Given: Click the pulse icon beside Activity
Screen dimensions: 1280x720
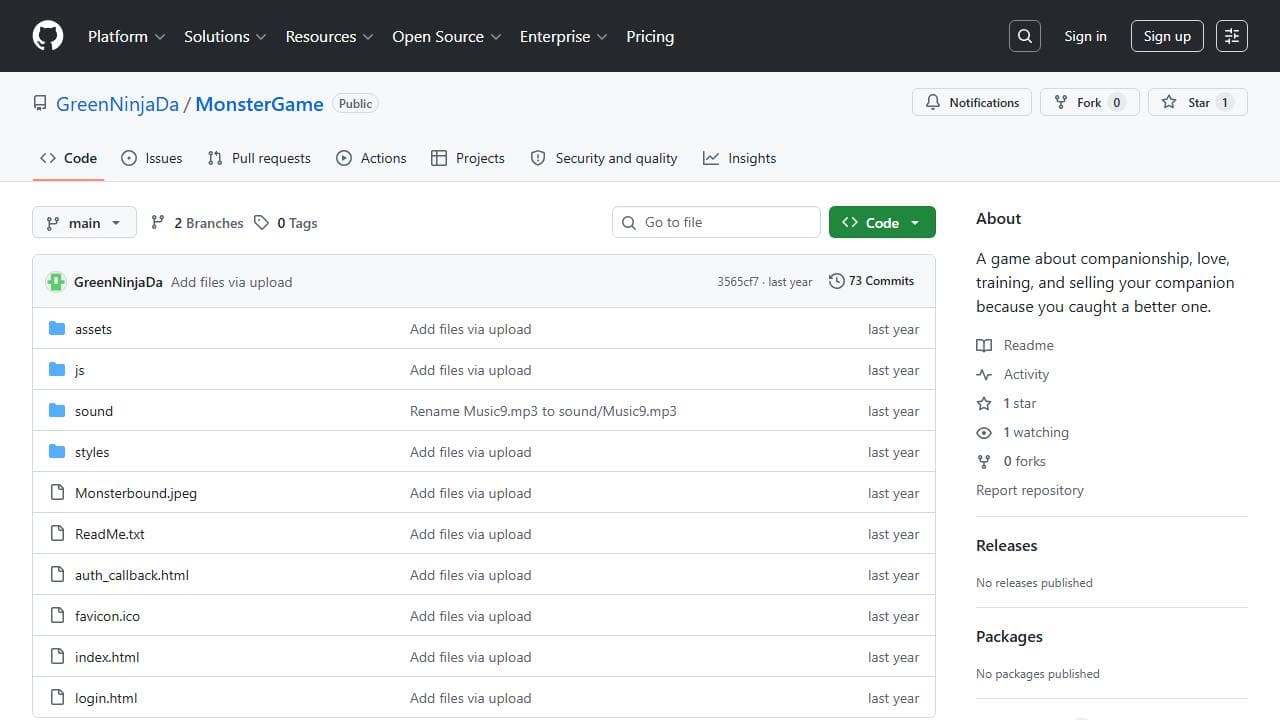Looking at the screenshot, I should coord(984,374).
